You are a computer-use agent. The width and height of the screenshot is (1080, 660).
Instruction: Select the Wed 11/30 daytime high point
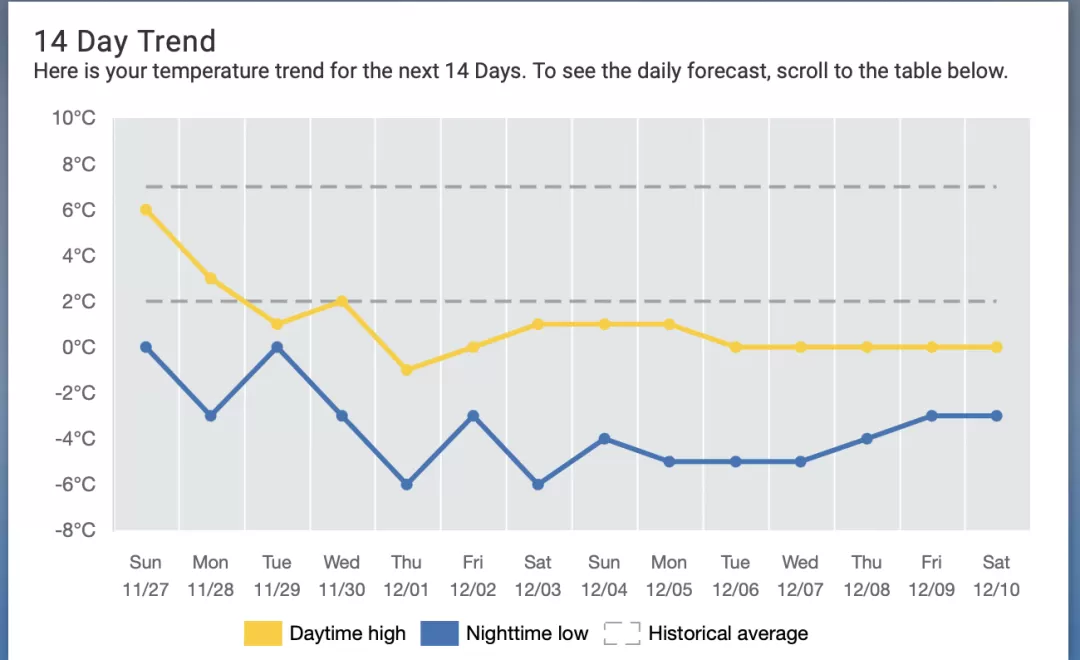pos(342,302)
